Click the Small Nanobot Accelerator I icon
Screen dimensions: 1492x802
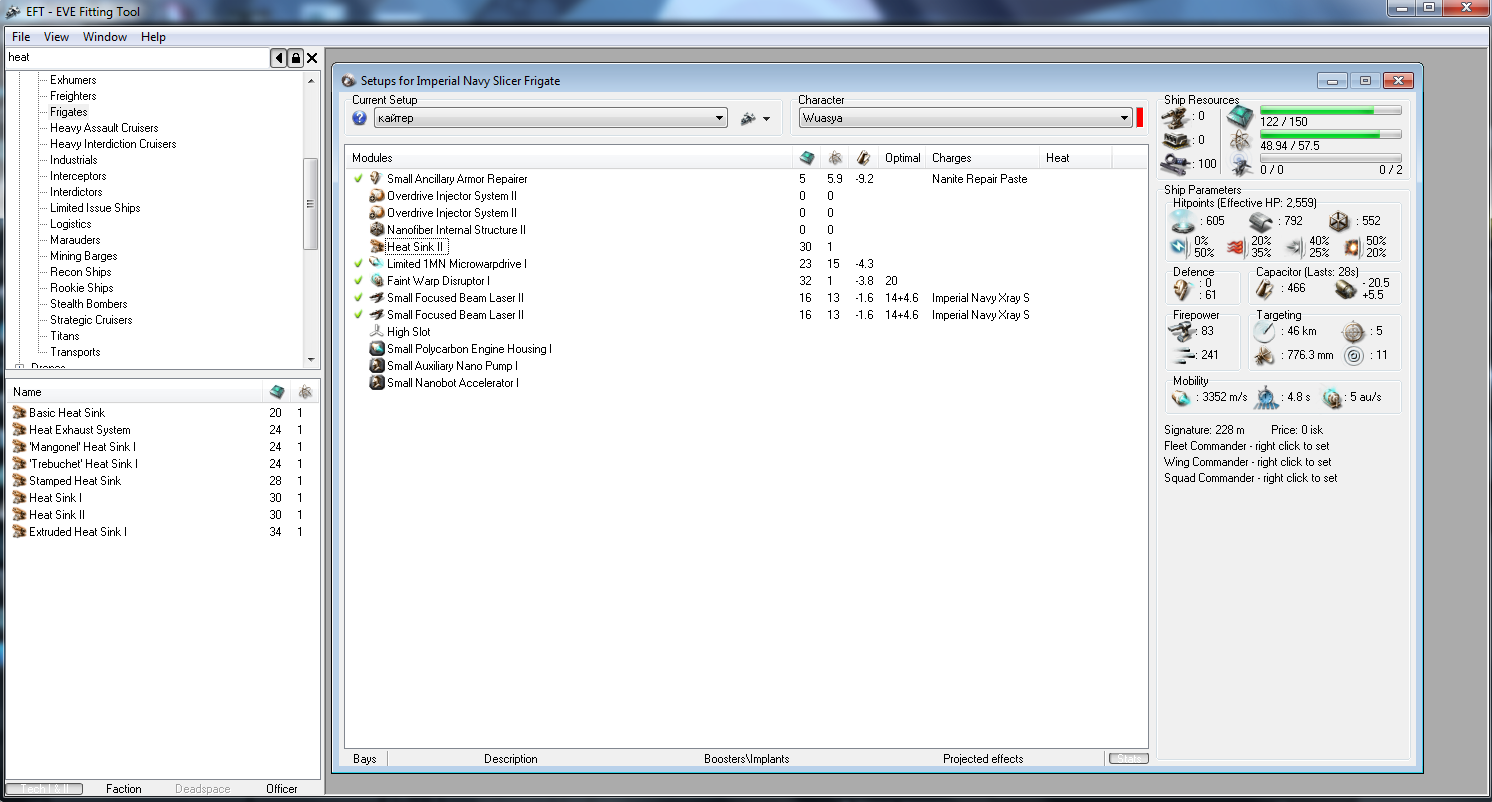click(377, 383)
